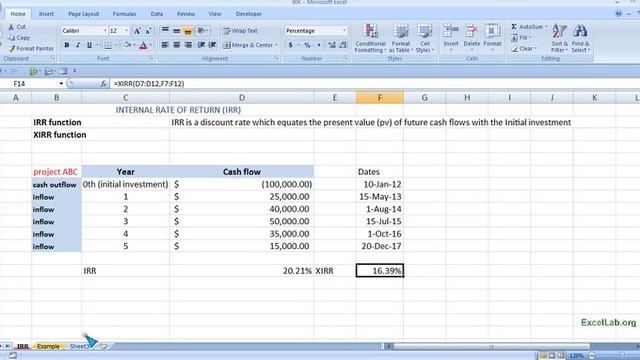
Task: Decrease cell indent
Action: point(201,45)
